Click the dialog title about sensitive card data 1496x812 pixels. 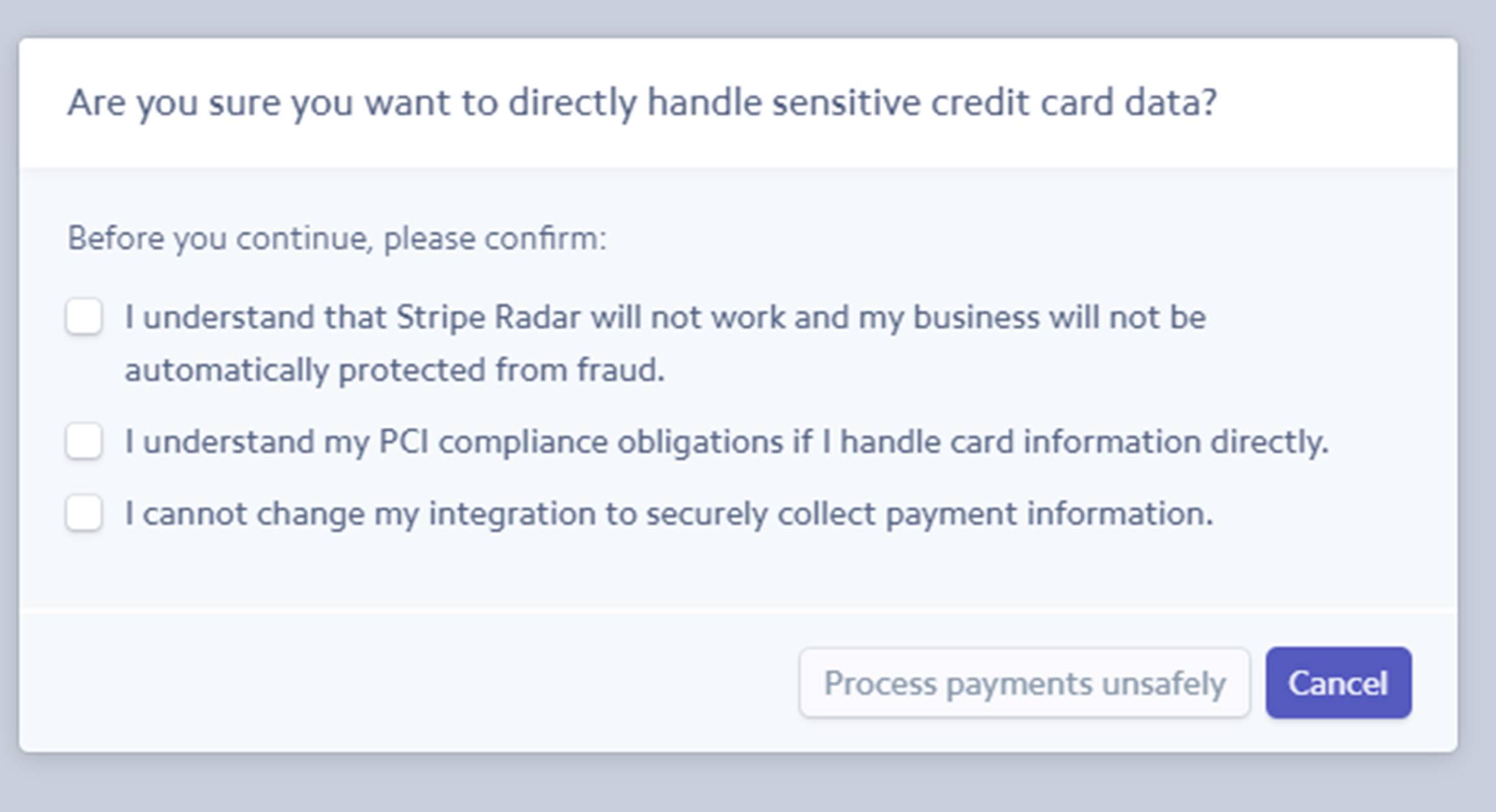click(x=642, y=103)
